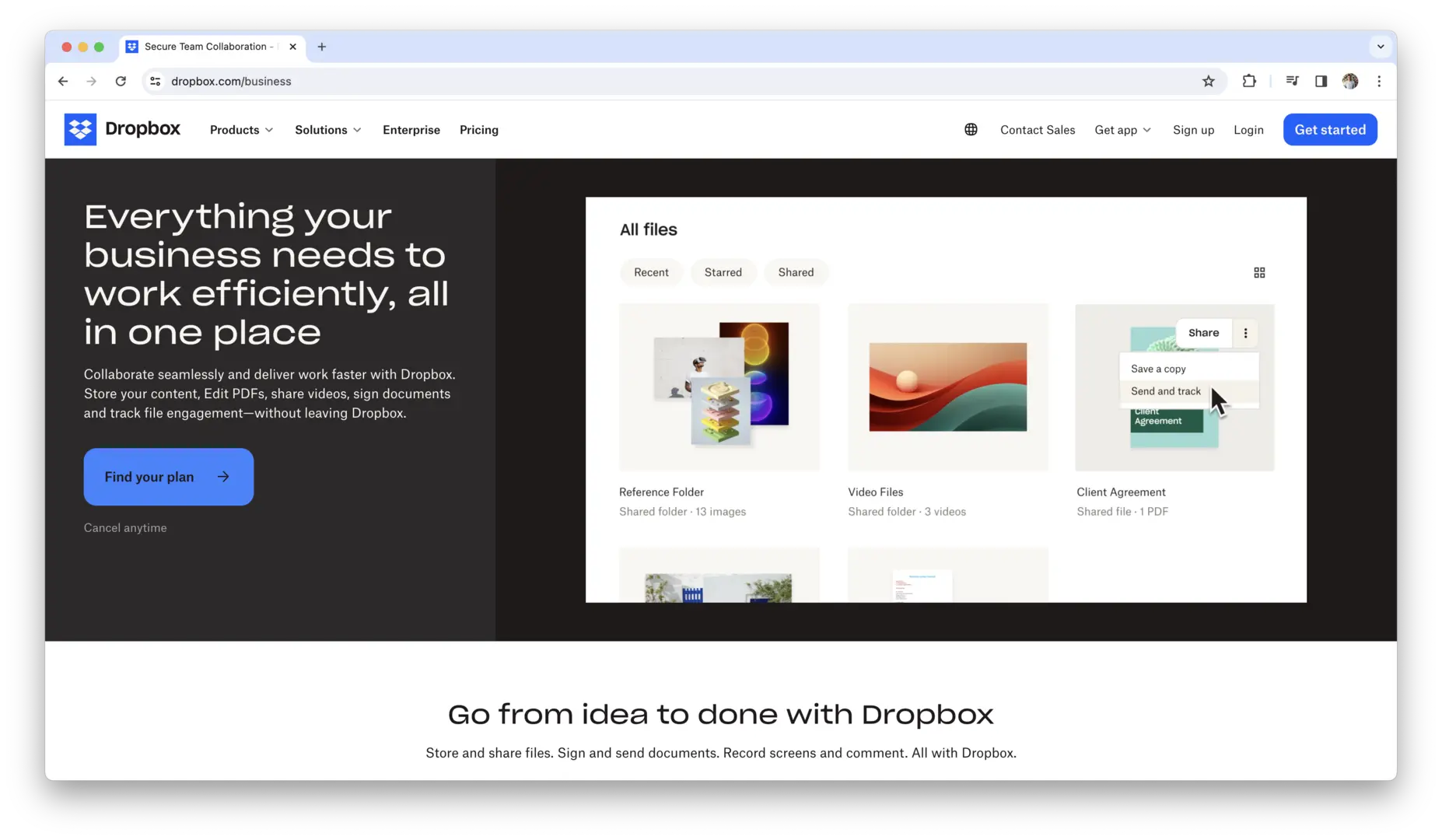
Task: View site information in address bar
Action: (x=156, y=82)
